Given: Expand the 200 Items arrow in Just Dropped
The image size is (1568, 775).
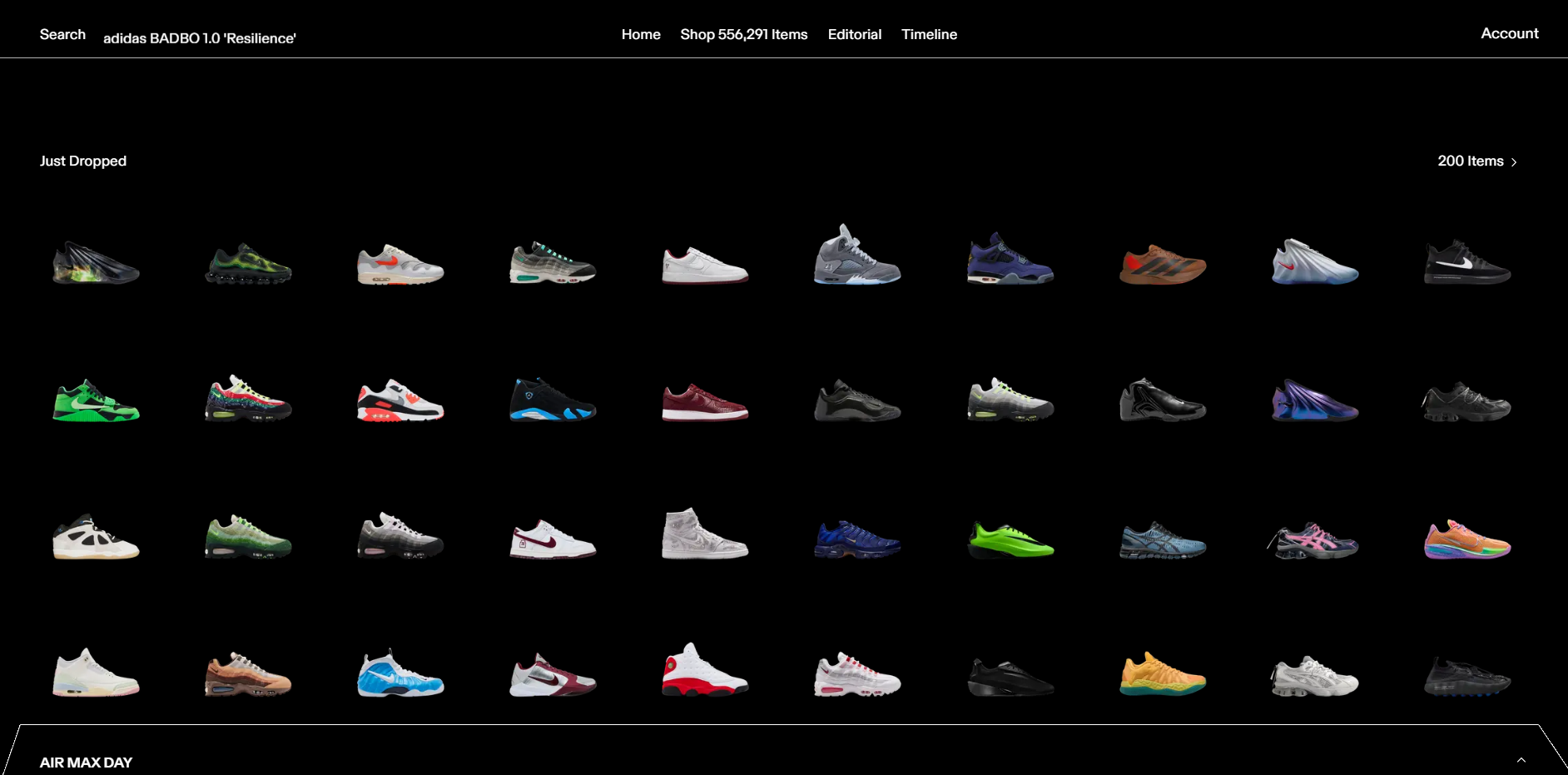Looking at the screenshot, I should coord(1515,161).
